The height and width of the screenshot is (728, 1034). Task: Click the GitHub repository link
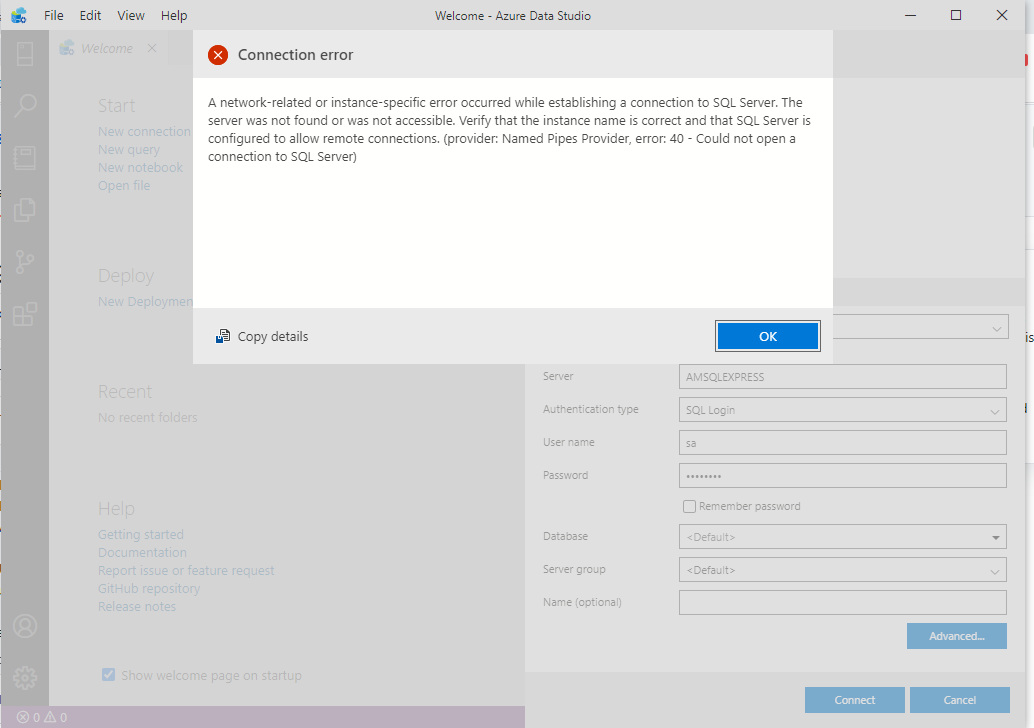point(149,588)
